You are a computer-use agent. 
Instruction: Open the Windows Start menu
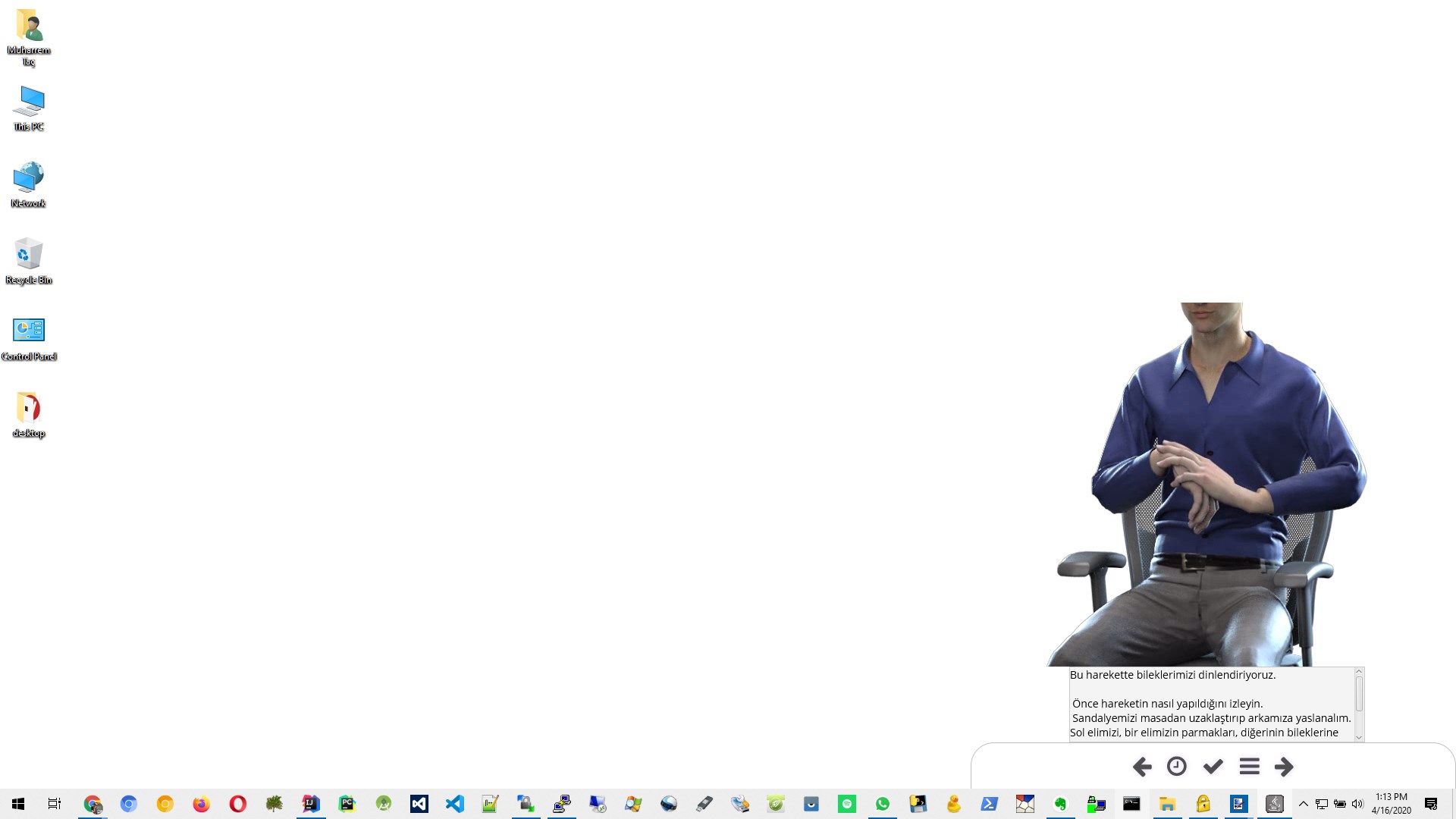point(18,804)
